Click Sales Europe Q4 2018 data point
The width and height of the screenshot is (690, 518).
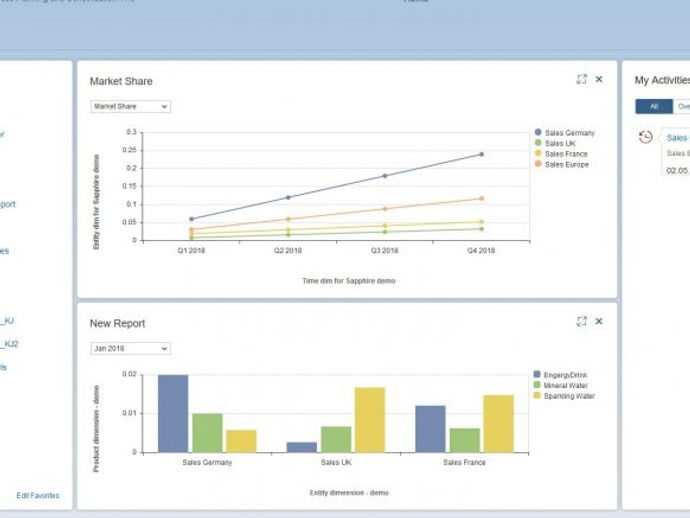tap(481, 198)
